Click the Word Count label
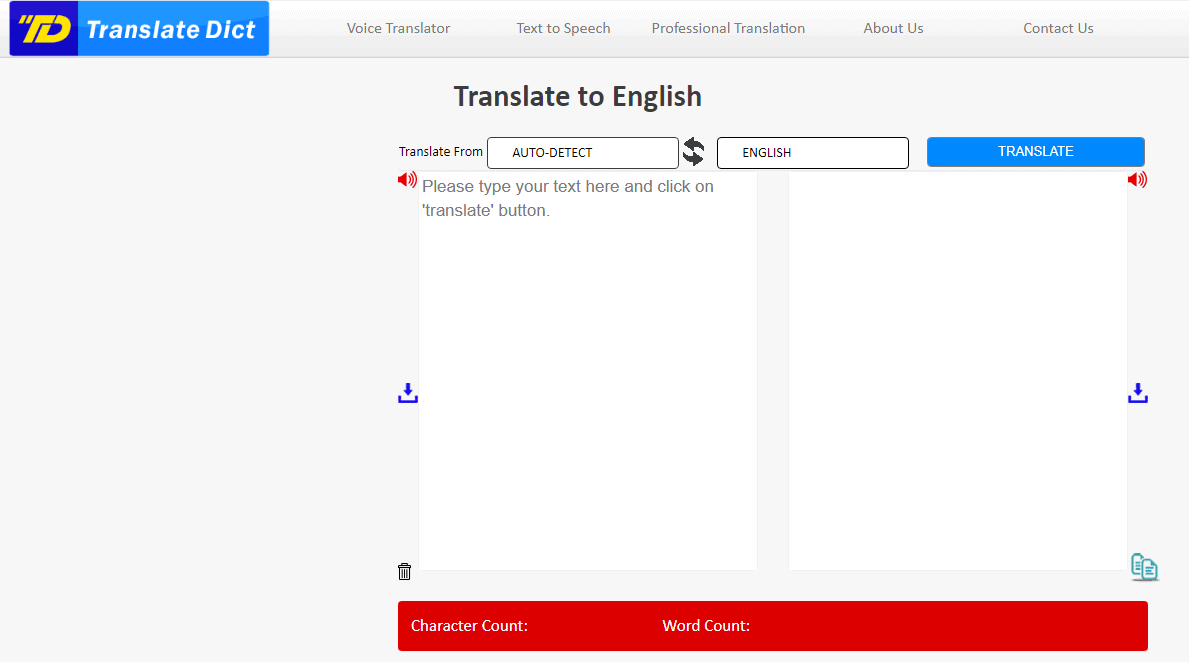This screenshot has height=662, width=1189. coord(706,626)
